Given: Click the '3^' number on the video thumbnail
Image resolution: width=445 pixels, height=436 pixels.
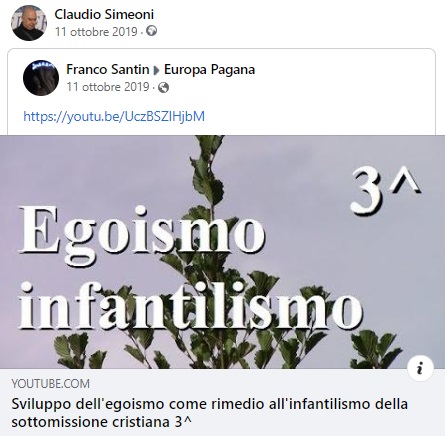Looking at the screenshot, I should coord(385,189).
